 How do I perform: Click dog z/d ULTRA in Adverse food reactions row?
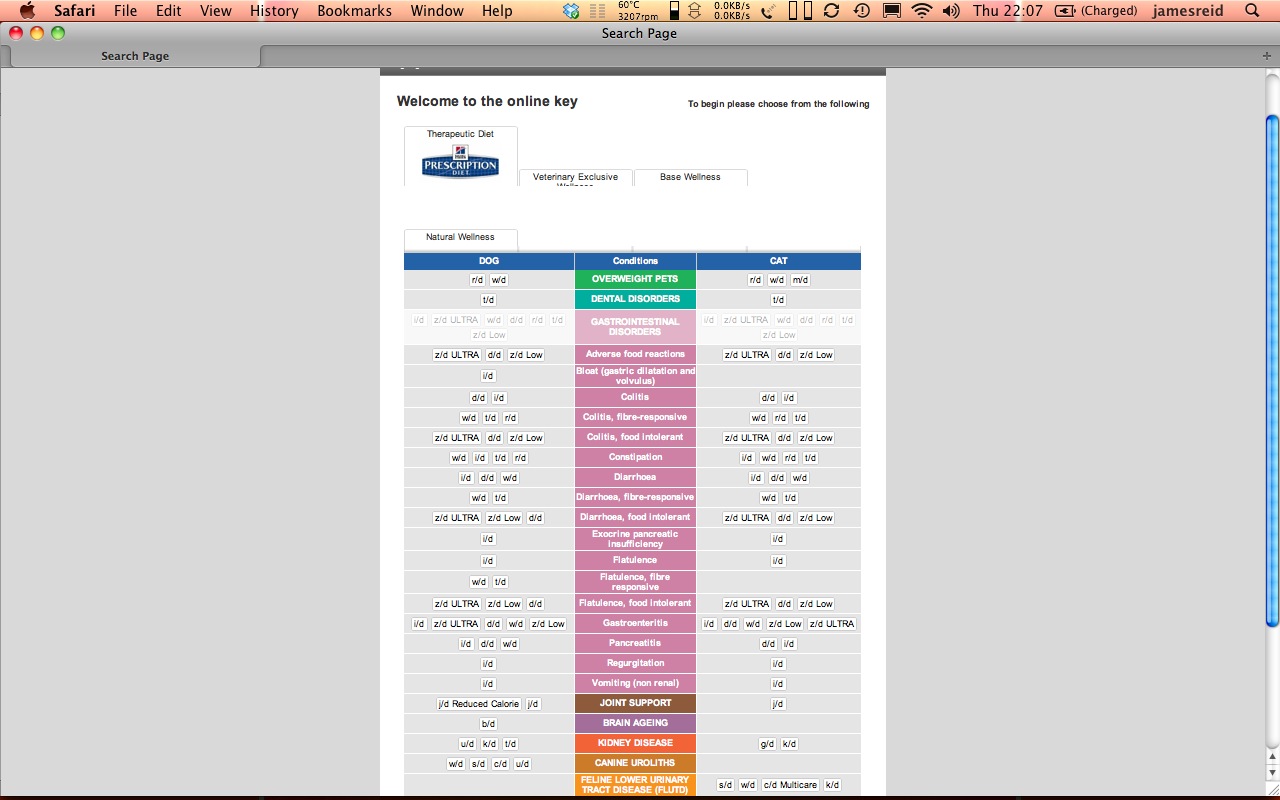457,355
